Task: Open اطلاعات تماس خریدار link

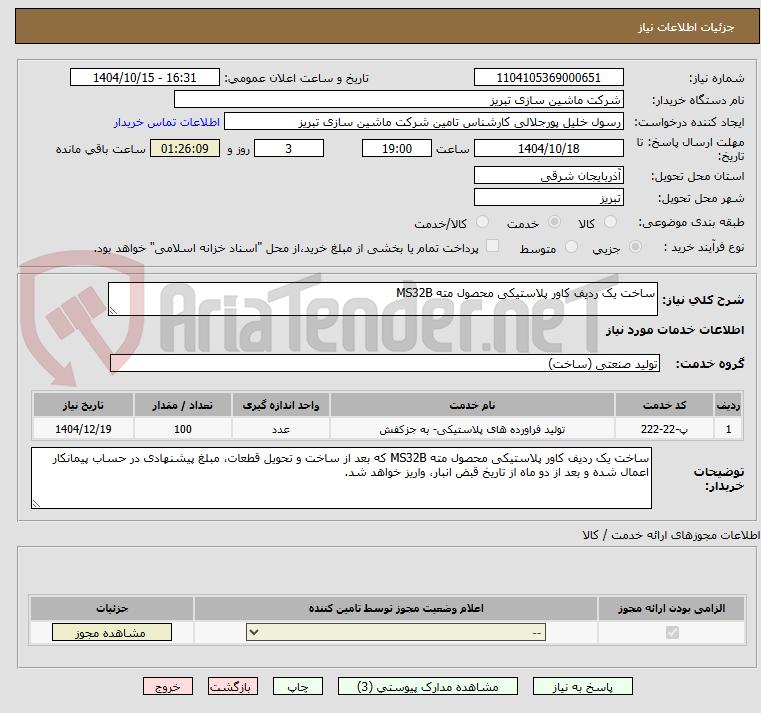Action: click(x=166, y=122)
